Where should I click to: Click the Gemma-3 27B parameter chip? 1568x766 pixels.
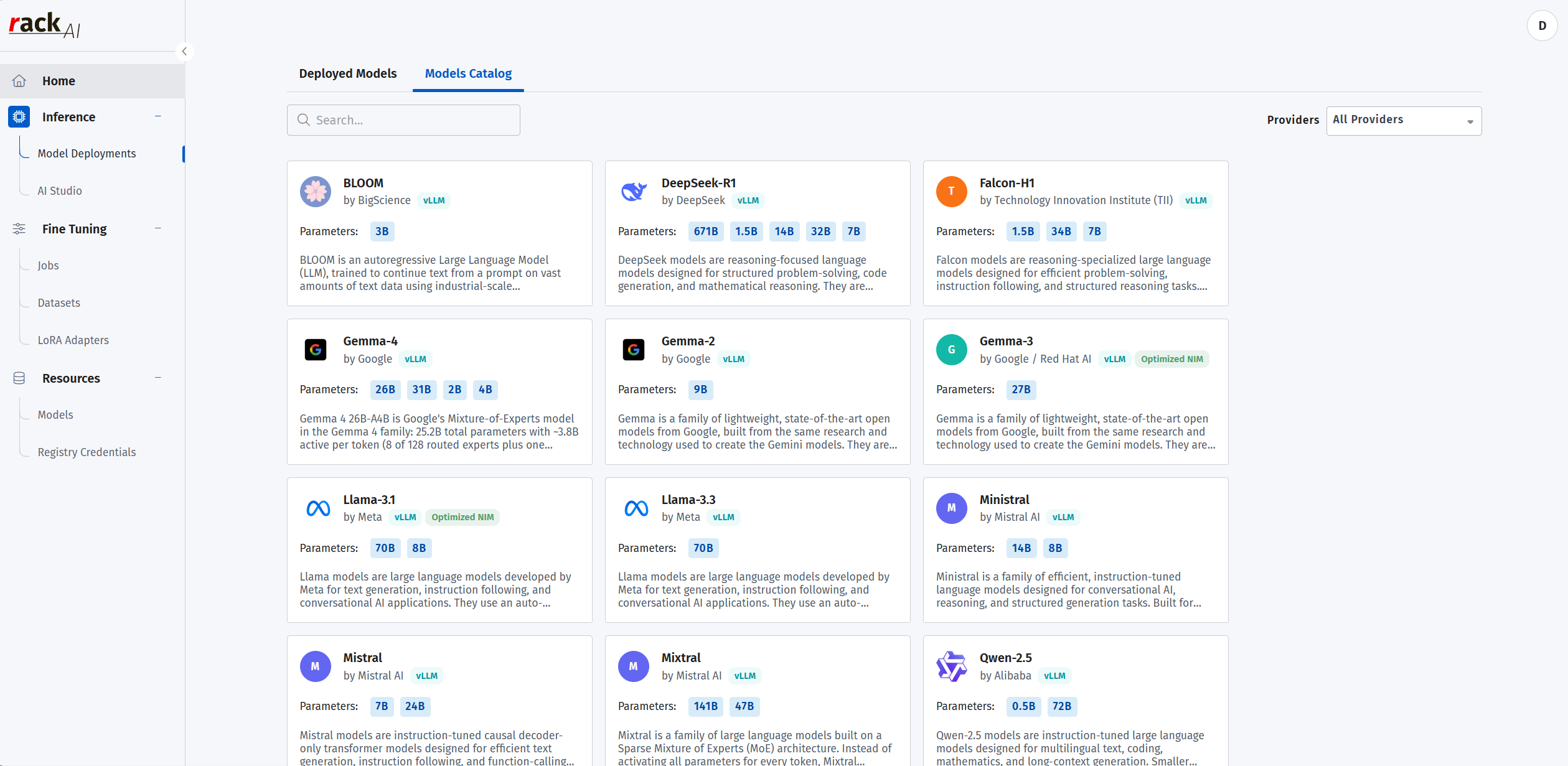pos(1021,390)
